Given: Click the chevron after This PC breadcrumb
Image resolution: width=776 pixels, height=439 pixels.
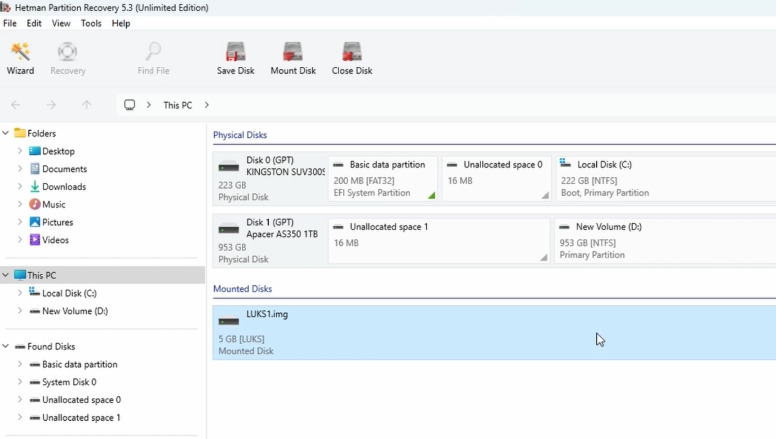Looking at the screenshot, I should [207, 105].
